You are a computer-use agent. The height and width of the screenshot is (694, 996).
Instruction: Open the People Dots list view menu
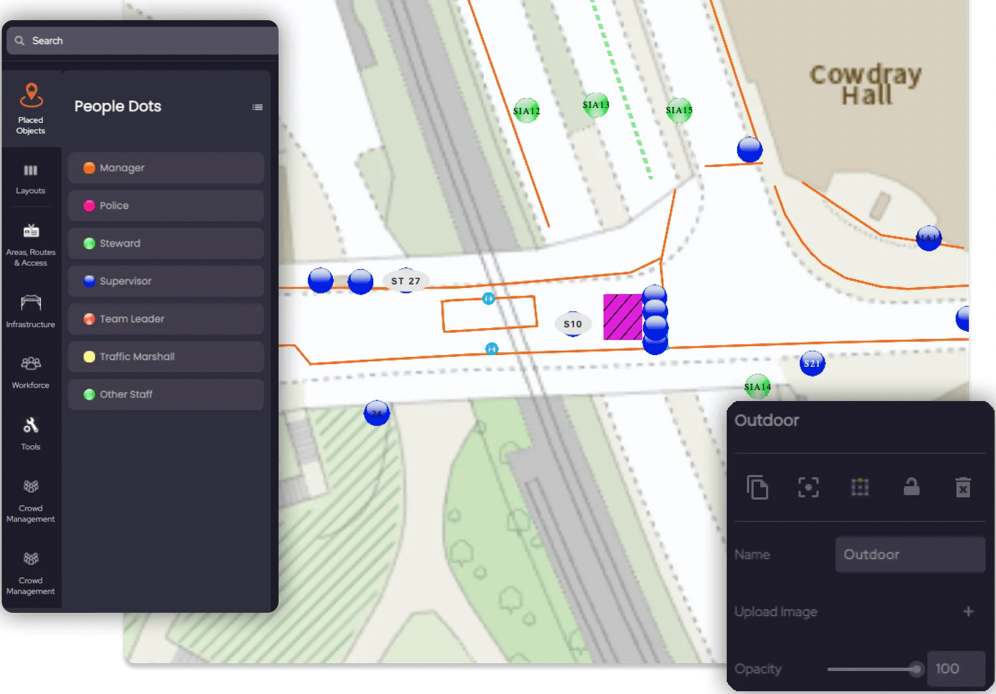pos(257,107)
